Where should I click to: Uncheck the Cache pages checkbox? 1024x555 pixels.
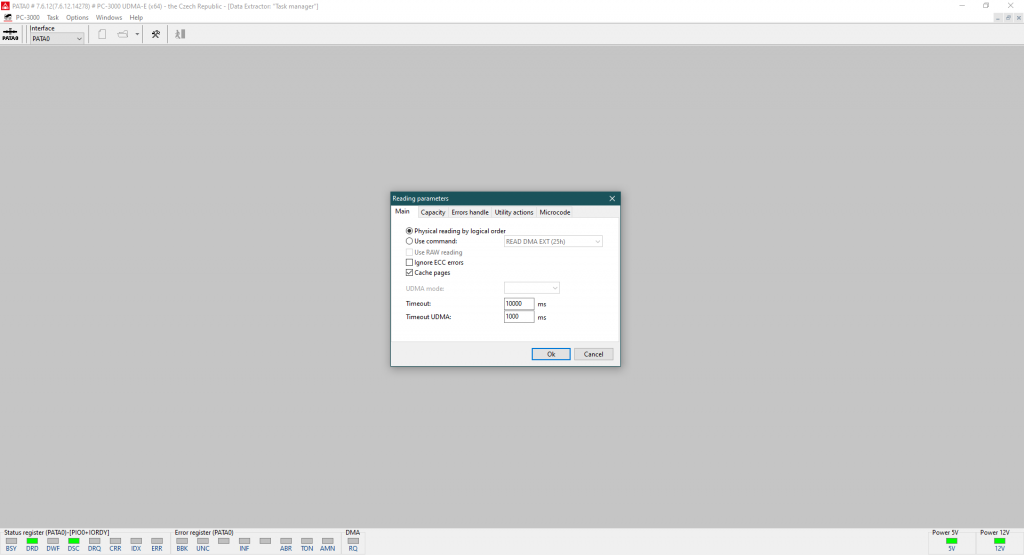click(x=409, y=272)
